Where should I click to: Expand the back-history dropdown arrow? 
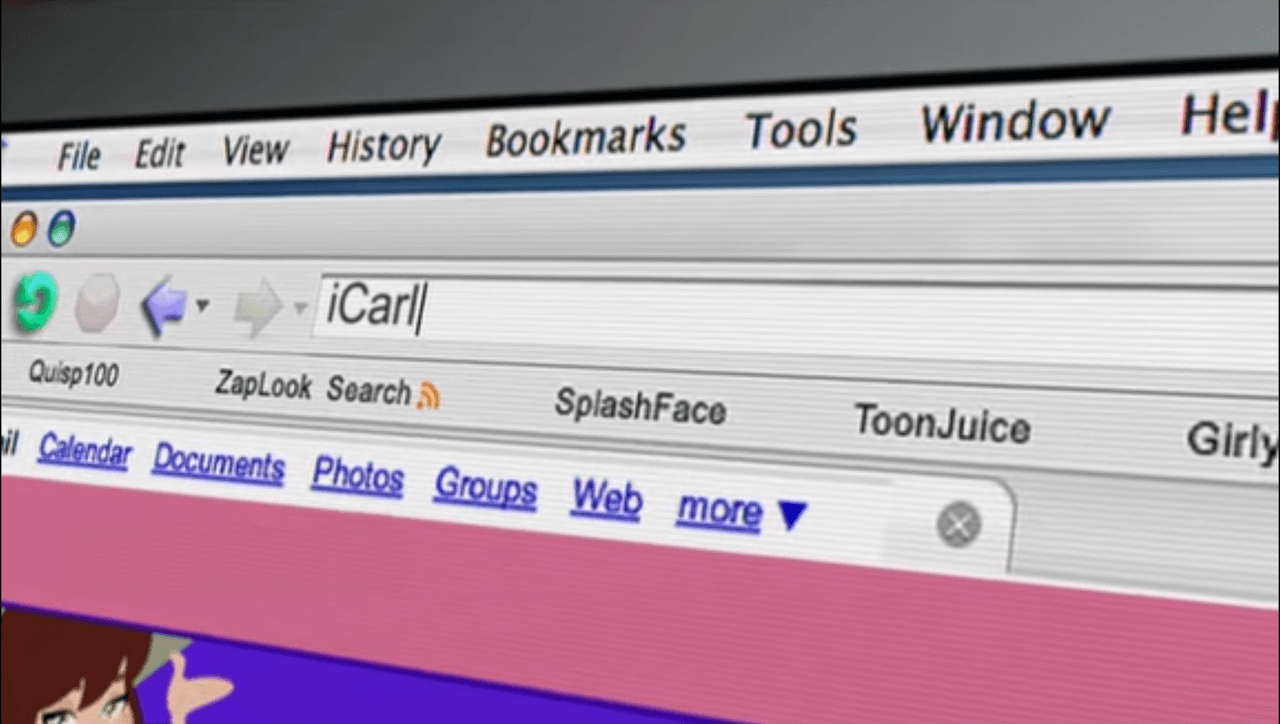(203, 305)
